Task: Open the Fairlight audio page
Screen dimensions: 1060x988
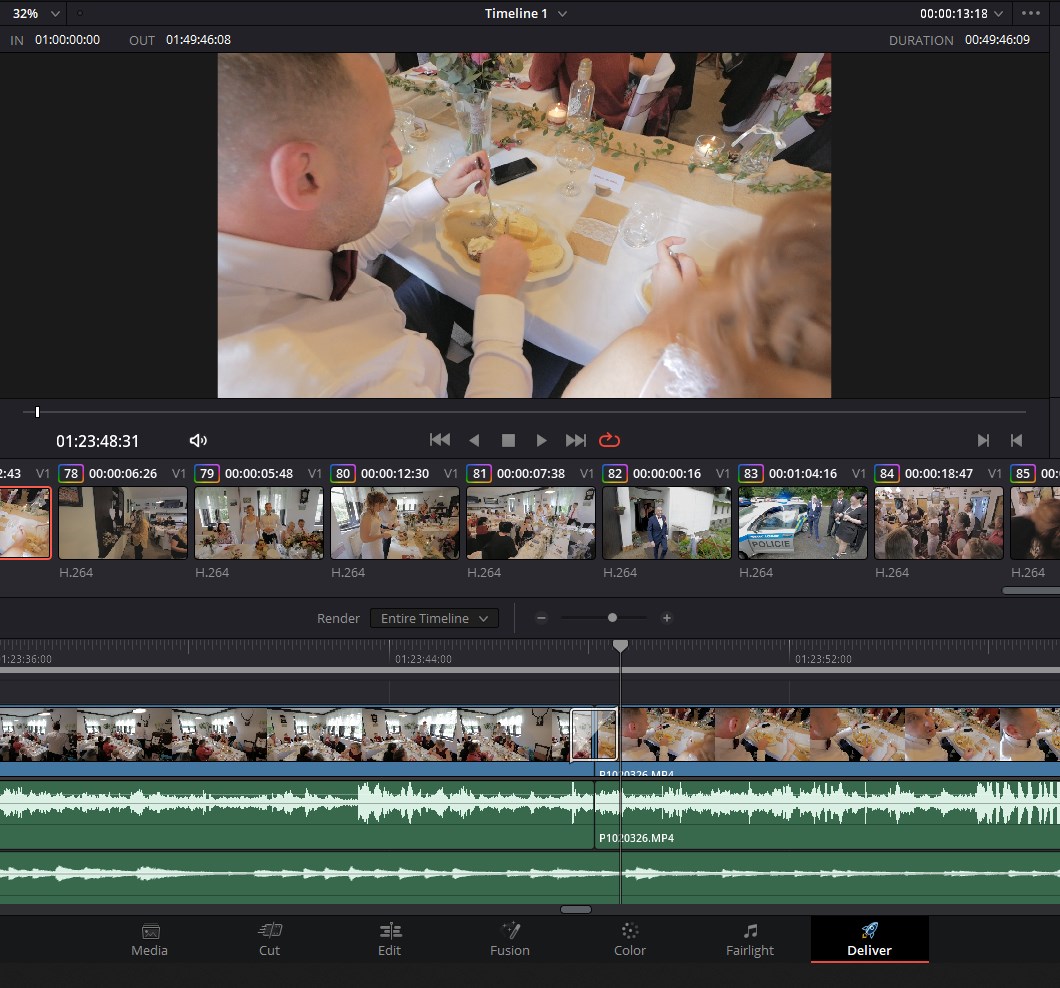Action: (x=750, y=939)
